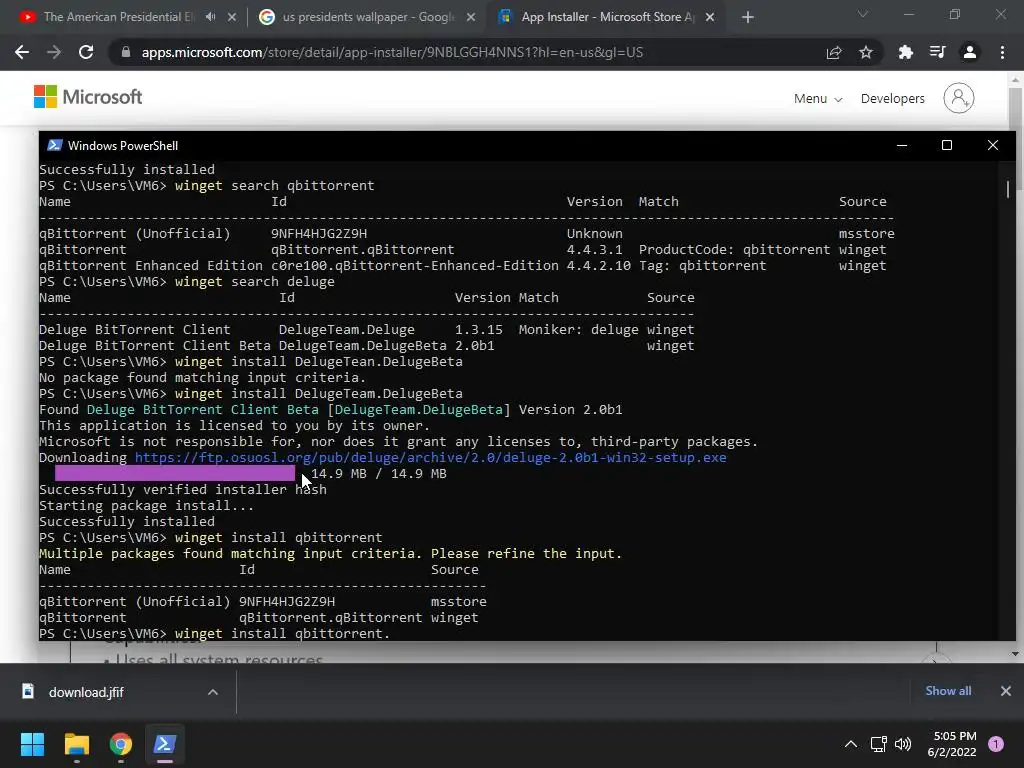
Task: Close the Windows PowerShell window
Action: coord(993,145)
